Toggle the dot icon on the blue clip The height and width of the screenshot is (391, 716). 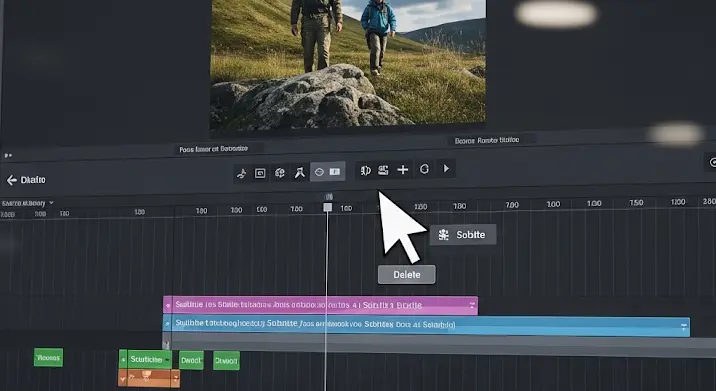click(x=167, y=324)
